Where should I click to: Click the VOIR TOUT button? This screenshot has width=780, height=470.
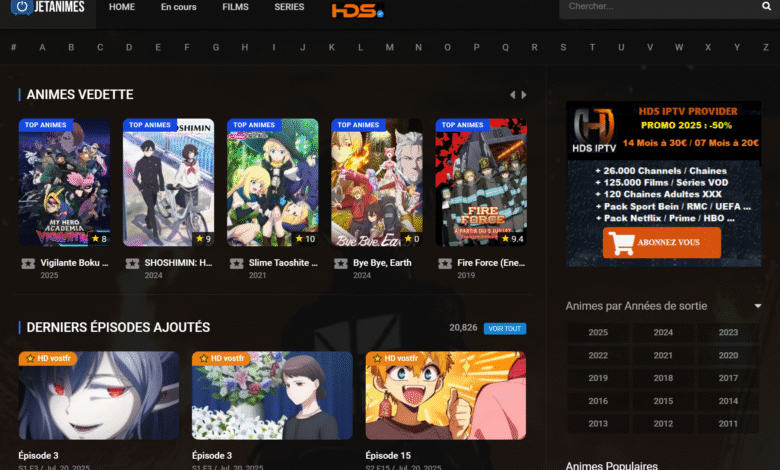point(504,329)
